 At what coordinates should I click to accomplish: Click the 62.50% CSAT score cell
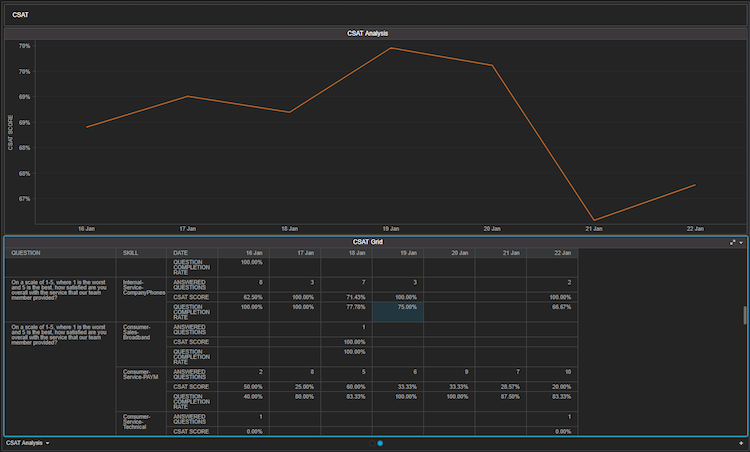[x=243, y=297]
